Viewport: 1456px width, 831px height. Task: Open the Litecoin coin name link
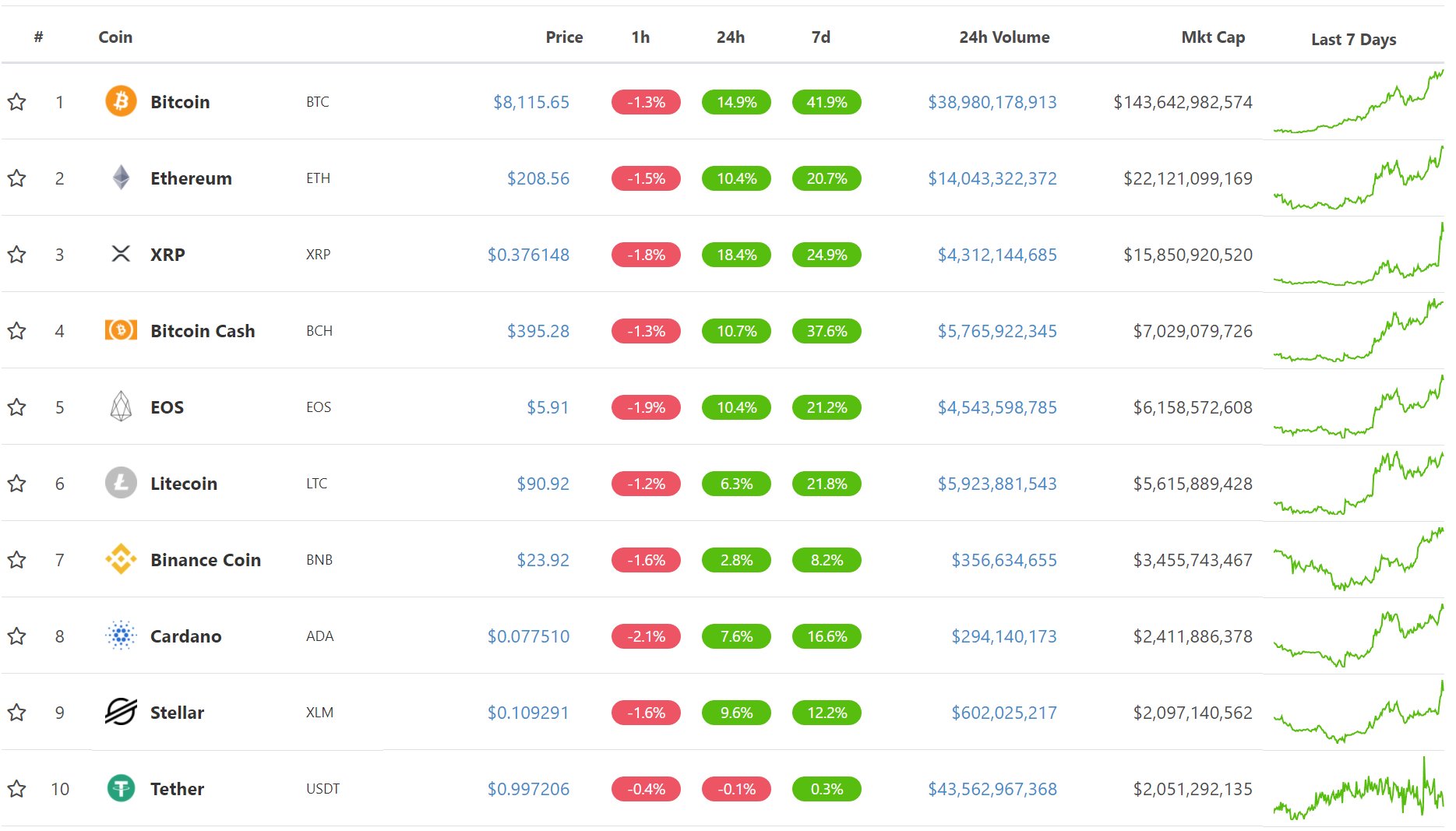(184, 483)
